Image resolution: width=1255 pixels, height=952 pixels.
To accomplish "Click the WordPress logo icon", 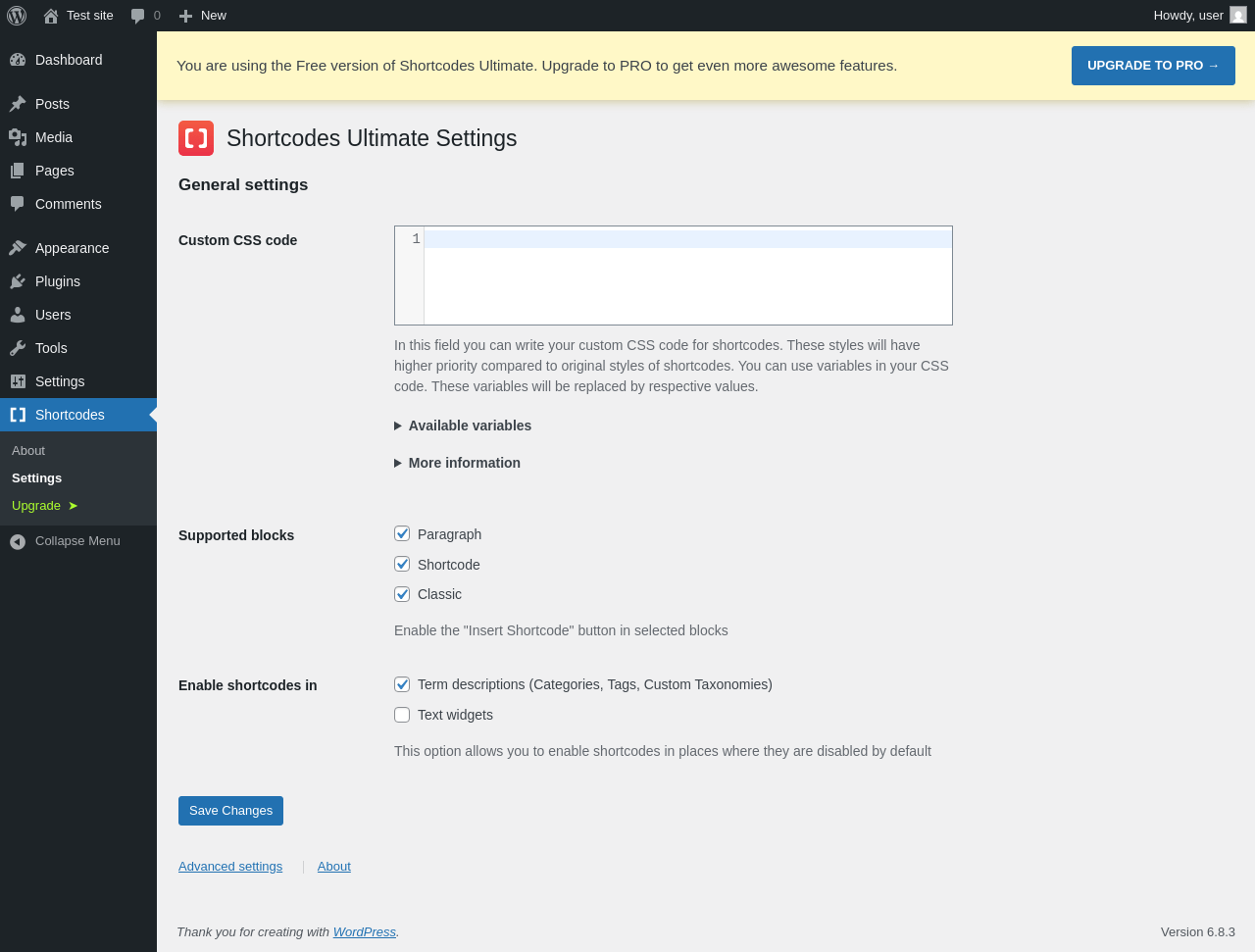I will (x=17, y=16).
